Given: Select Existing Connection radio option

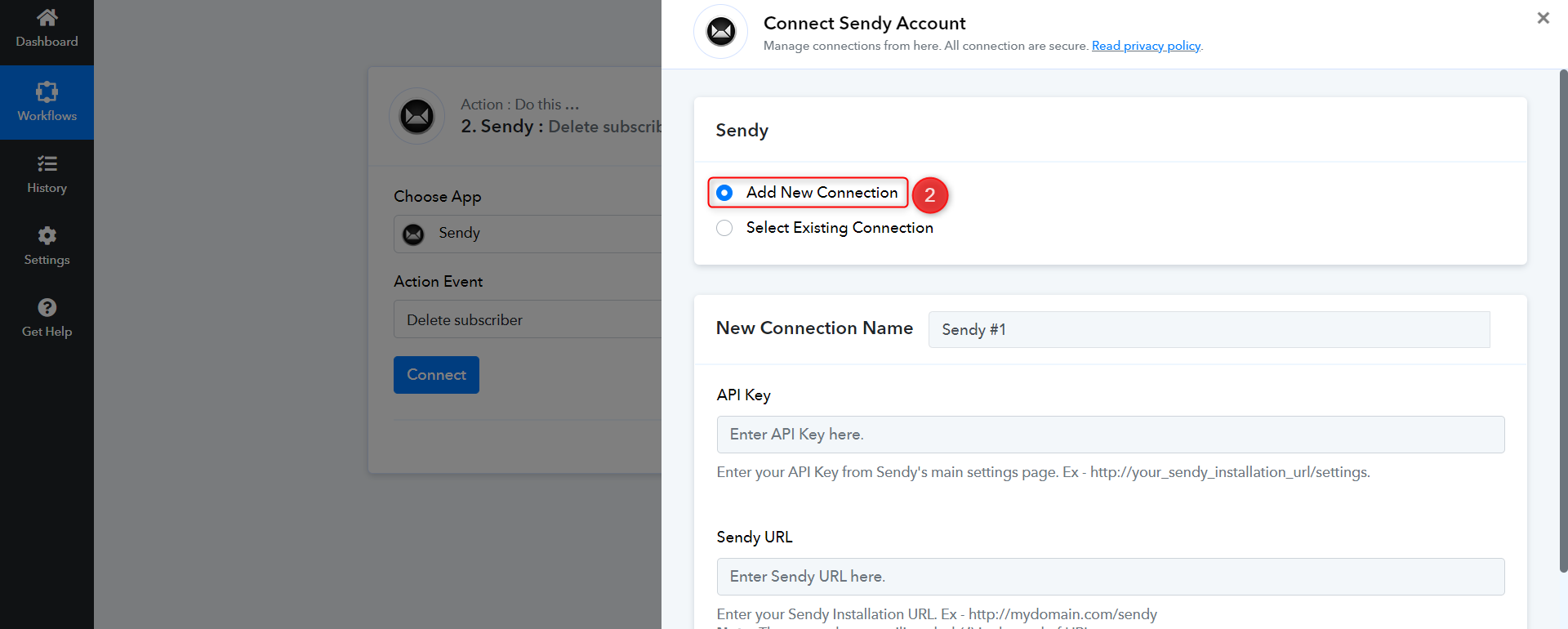Looking at the screenshot, I should click(724, 228).
